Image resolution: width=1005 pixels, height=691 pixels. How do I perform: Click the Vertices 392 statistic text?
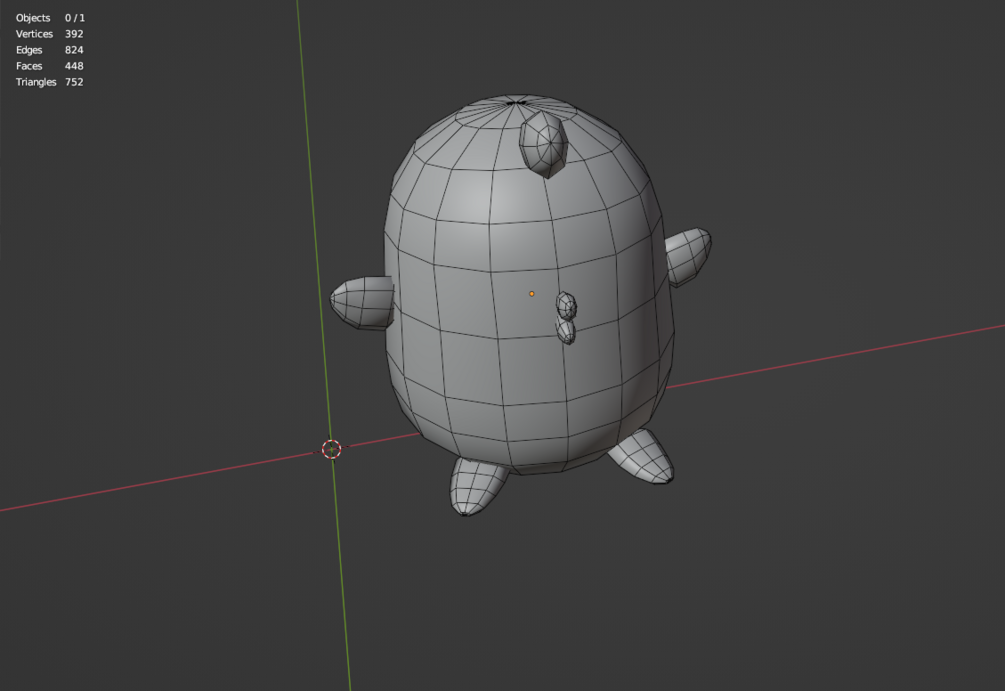pos(50,34)
